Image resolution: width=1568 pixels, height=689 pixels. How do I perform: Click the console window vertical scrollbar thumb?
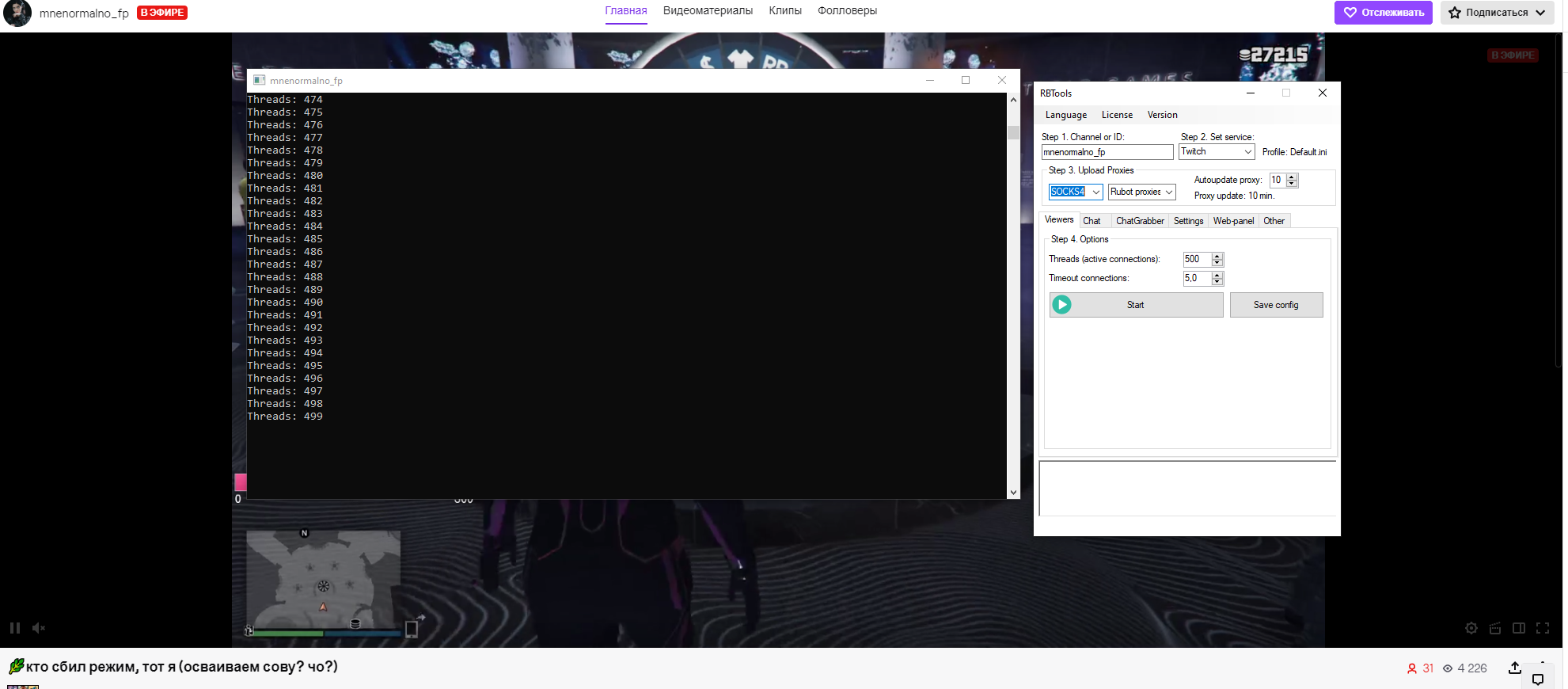pos(1013,131)
